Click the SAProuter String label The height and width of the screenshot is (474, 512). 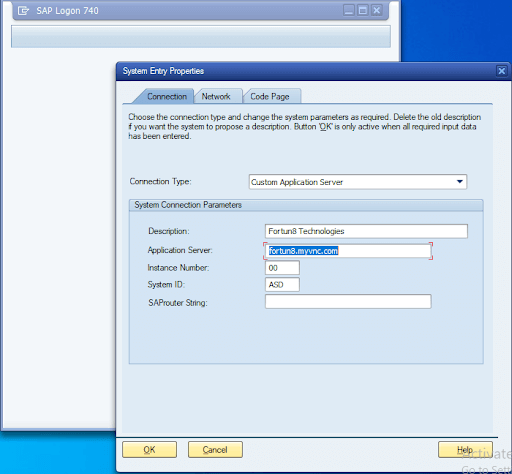178,303
